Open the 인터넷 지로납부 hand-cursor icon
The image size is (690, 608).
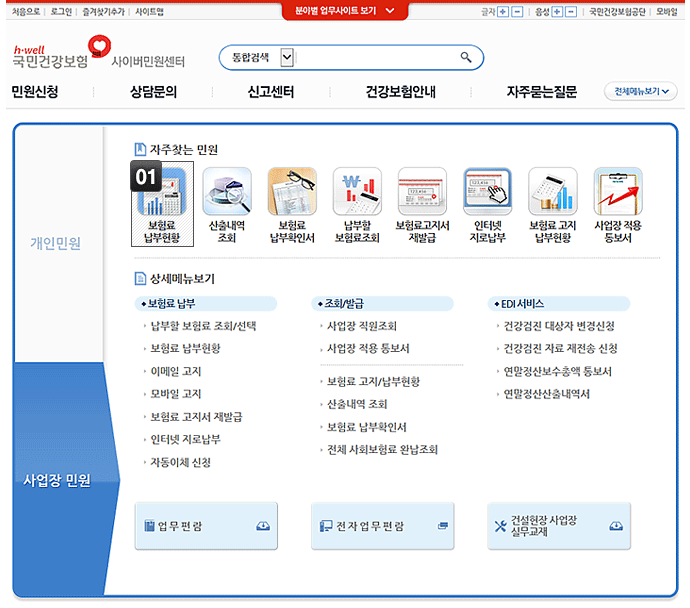[x=488, y=191]
